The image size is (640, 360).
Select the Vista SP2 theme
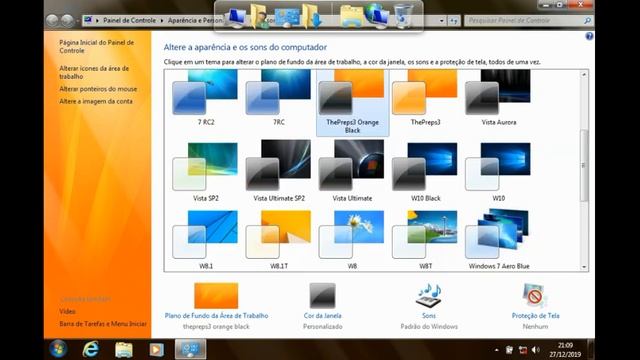206,171
